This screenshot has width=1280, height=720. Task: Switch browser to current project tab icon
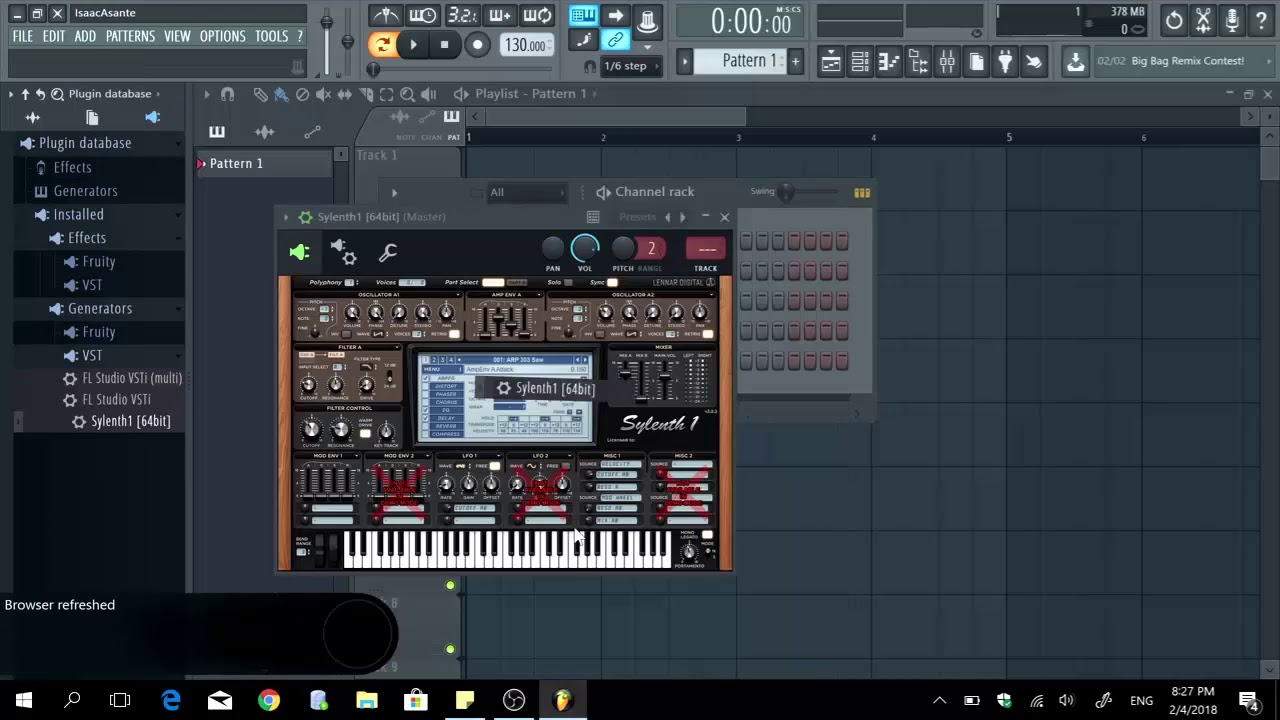92,118
